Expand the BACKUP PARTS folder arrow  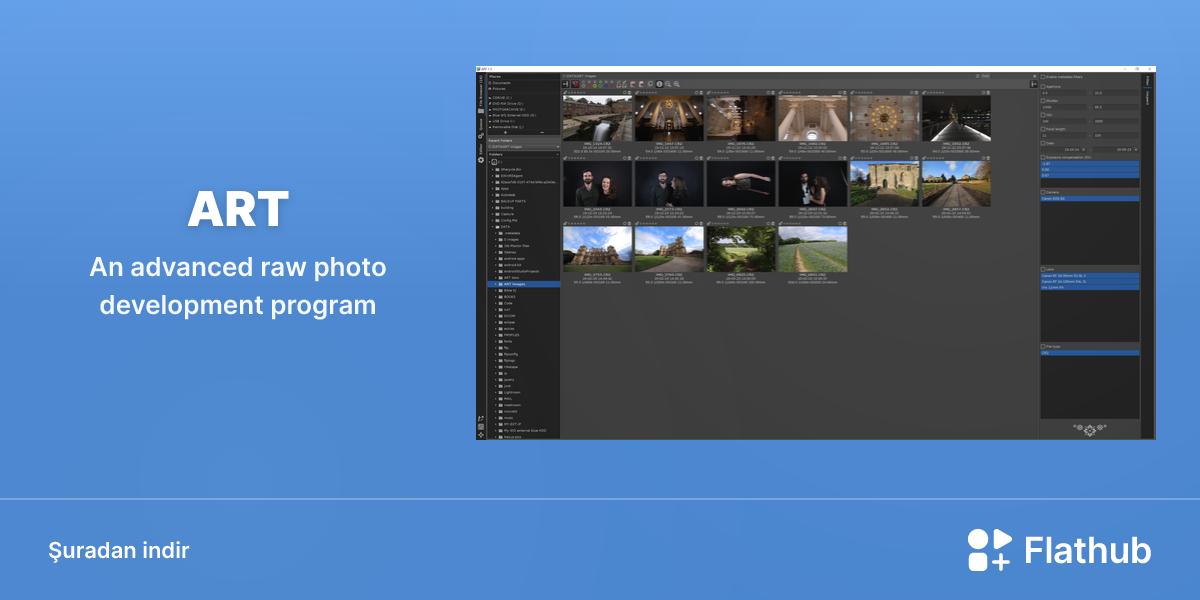491,201
